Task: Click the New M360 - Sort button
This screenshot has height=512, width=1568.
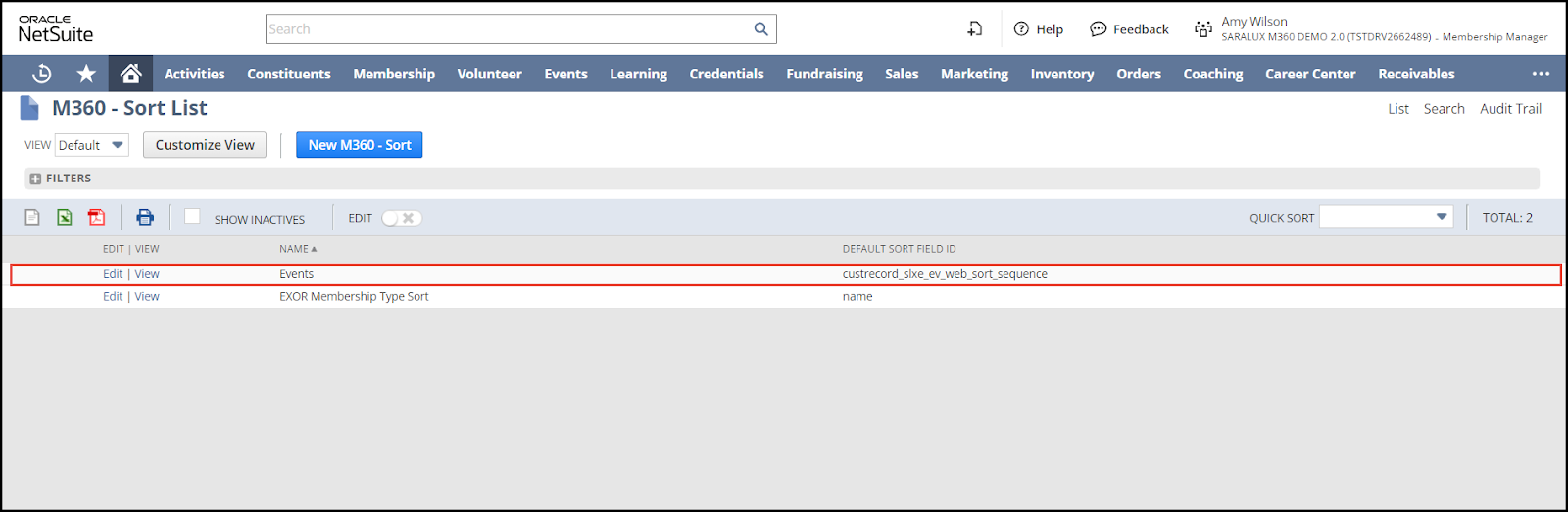Action: (359, 145)
